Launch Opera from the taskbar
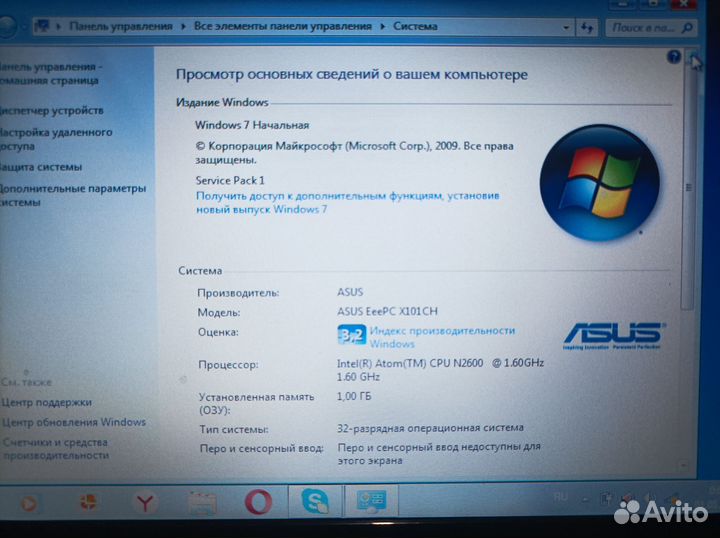Viewport: 720px width, 538px height. [258, 502]
